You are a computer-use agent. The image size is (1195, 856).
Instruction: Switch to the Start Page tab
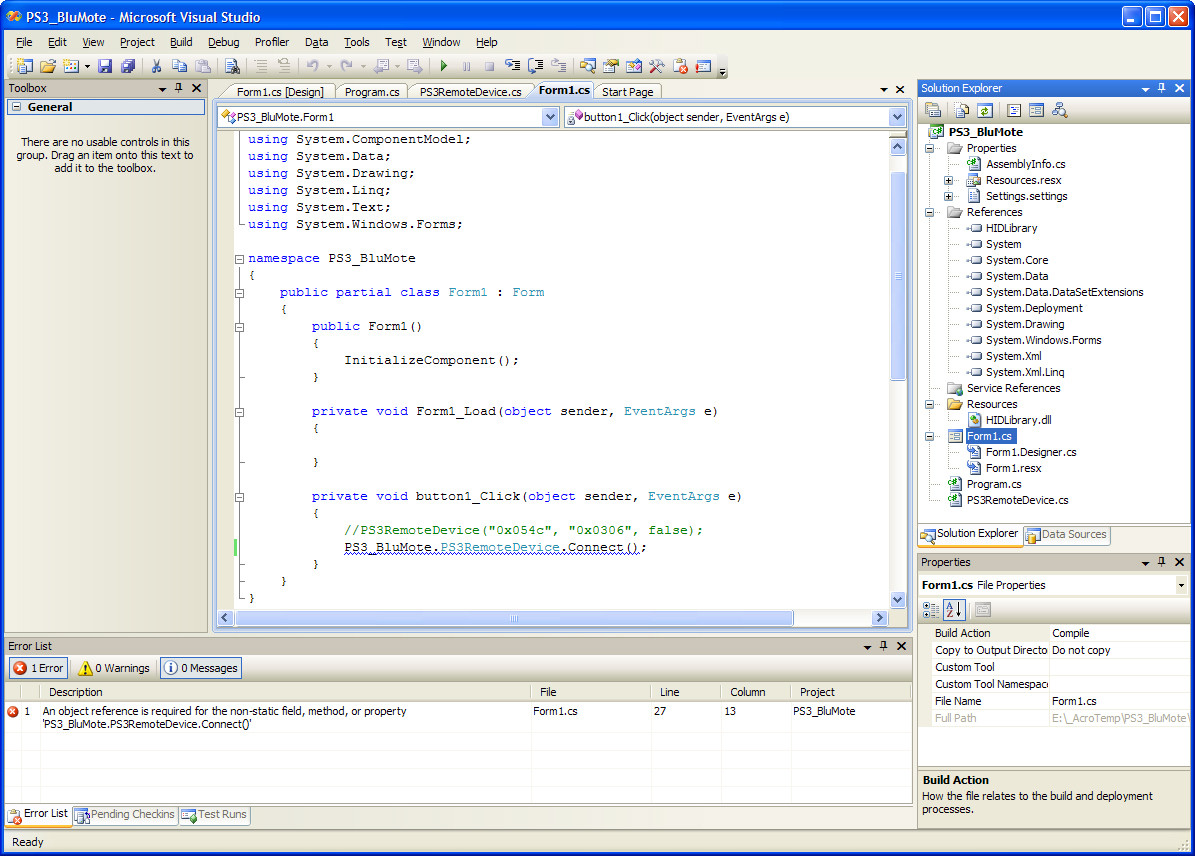pyautogui.click(x=627, y=92)
